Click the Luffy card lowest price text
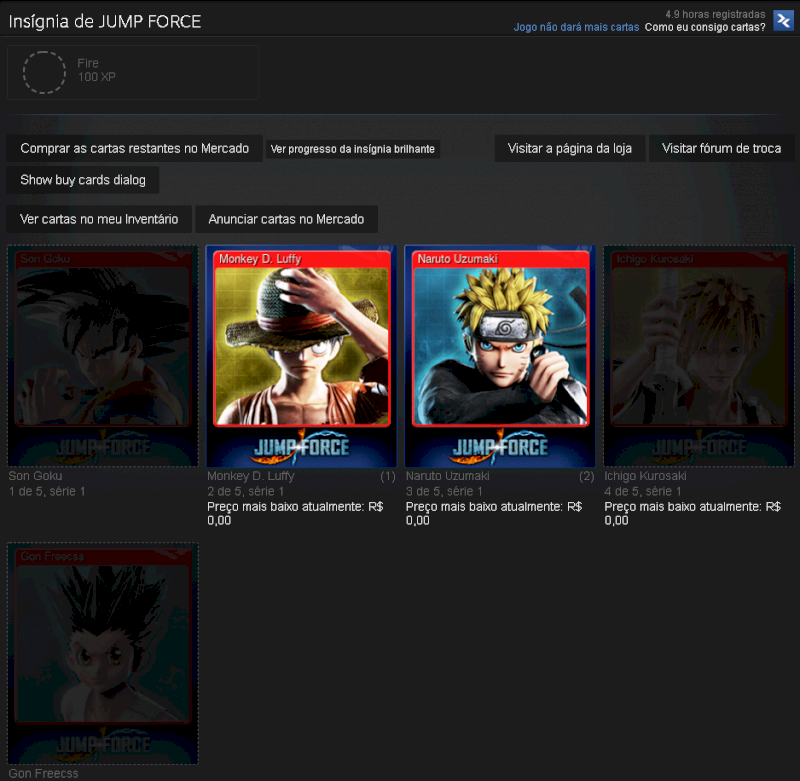800x781 pixels. pos(295,513)
